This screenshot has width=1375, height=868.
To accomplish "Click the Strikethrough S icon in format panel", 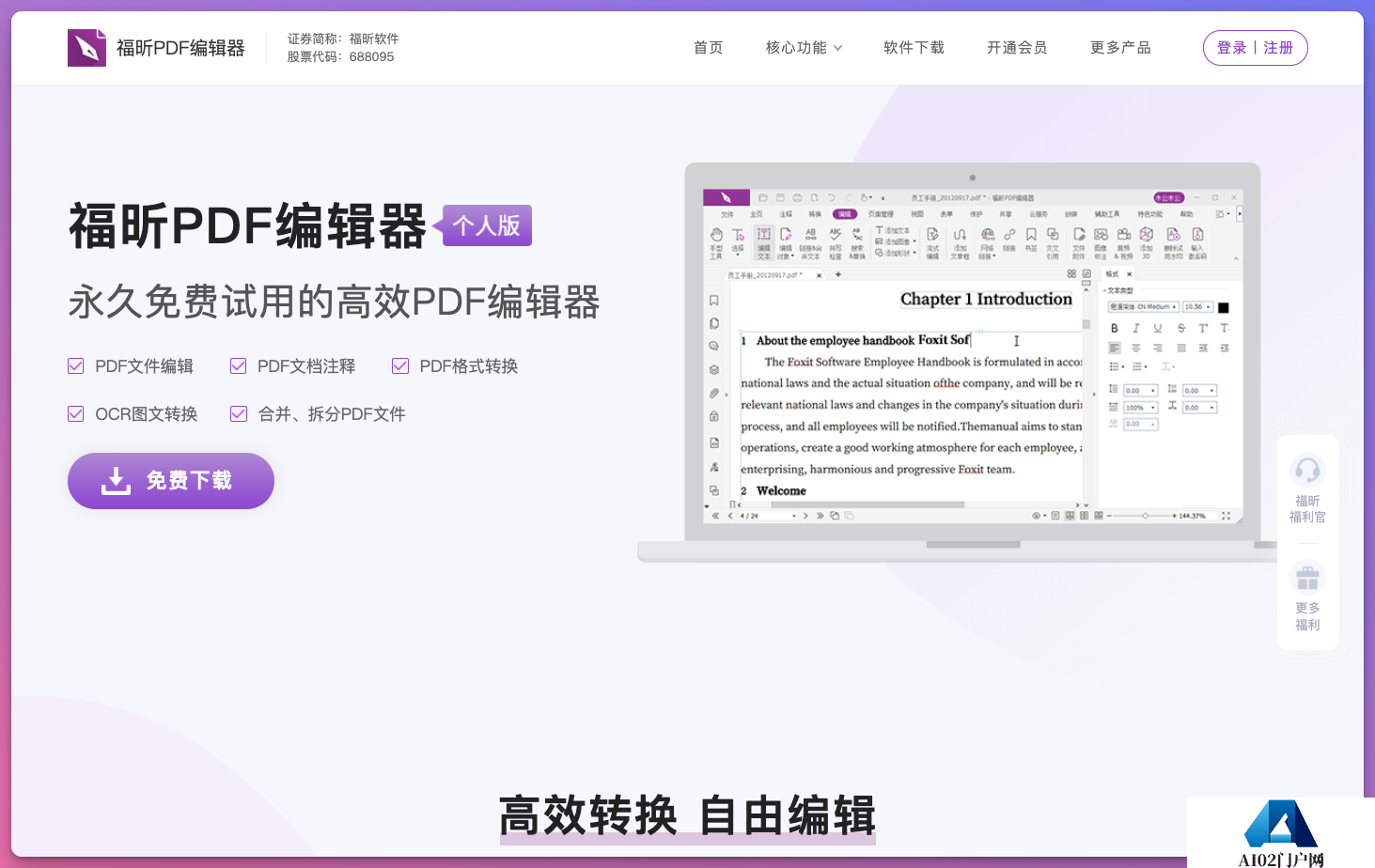I will [x=1181, y=328].
